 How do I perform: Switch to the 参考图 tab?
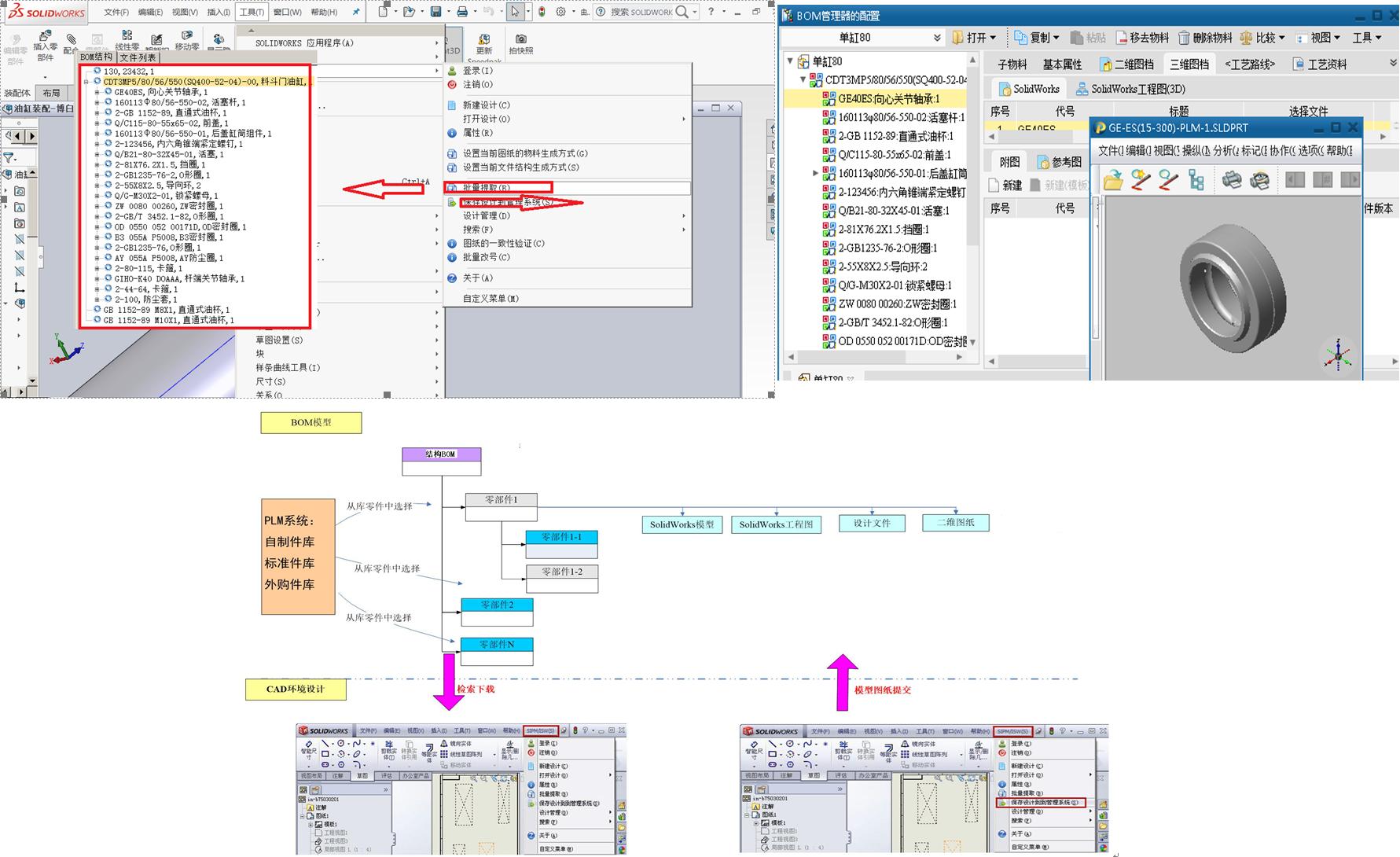[1059, 162]
